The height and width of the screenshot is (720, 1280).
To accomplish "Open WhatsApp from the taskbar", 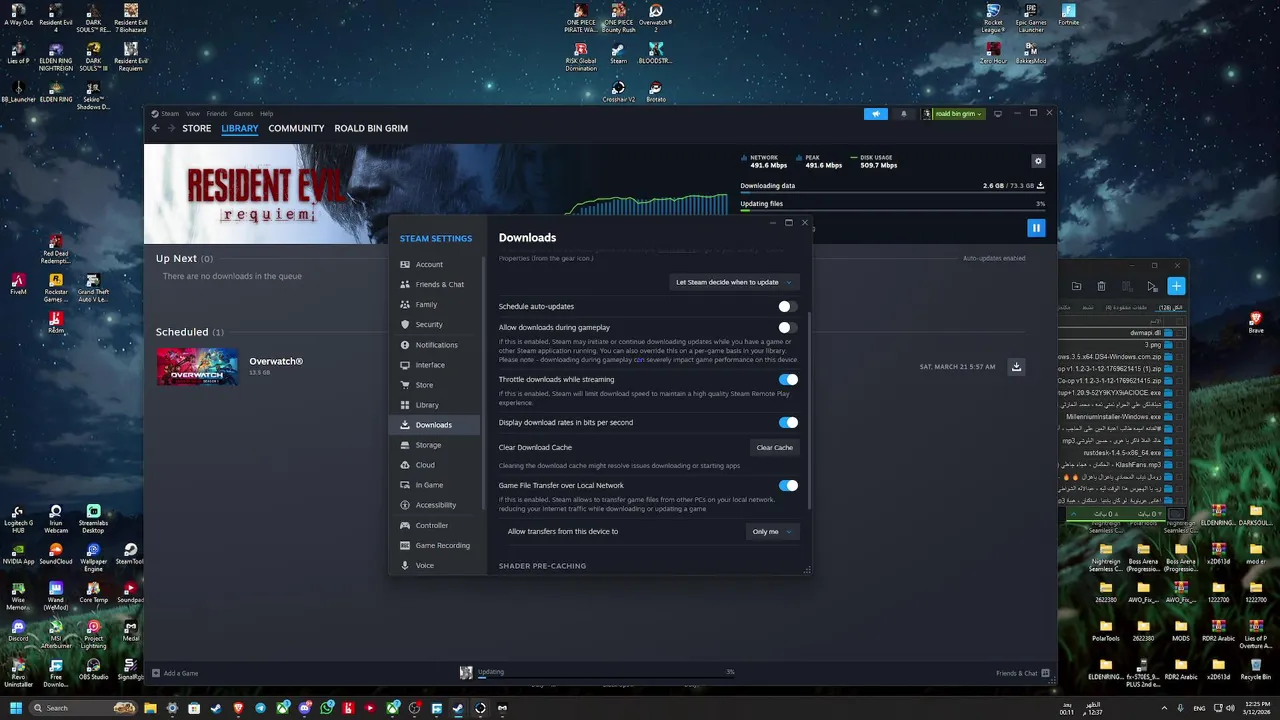I will tap(327, 708).
